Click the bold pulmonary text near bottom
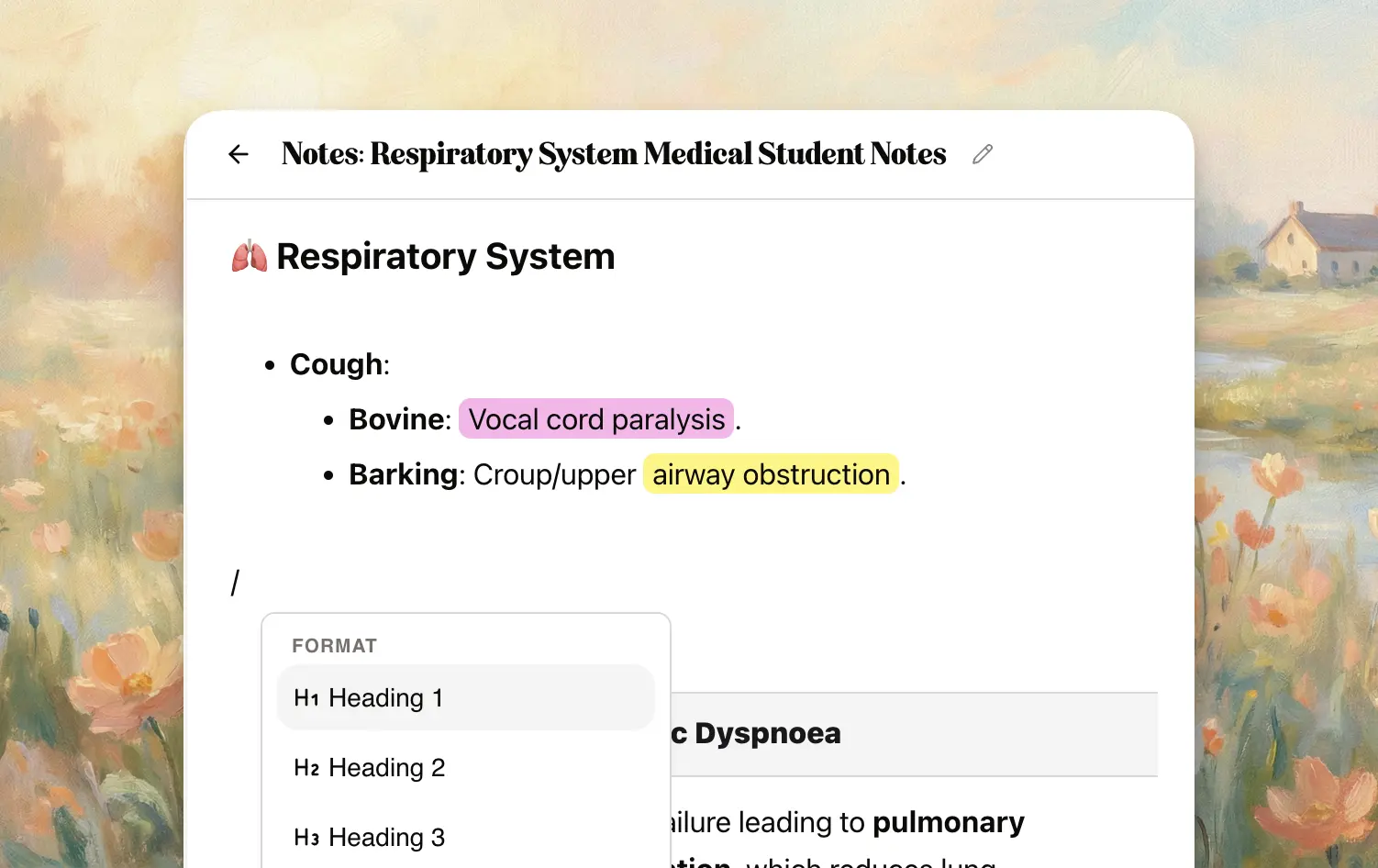The width and height of the screenshot is (1378, 868). point(948,822)
